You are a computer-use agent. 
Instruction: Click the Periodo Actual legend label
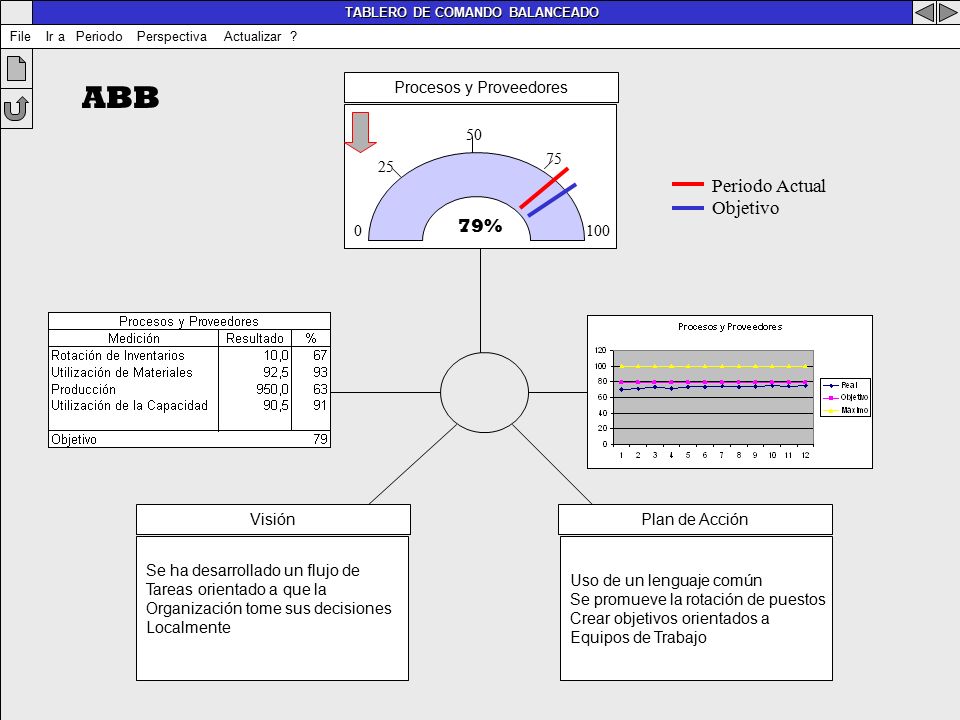pyautogui.click(x=768, y=186)
